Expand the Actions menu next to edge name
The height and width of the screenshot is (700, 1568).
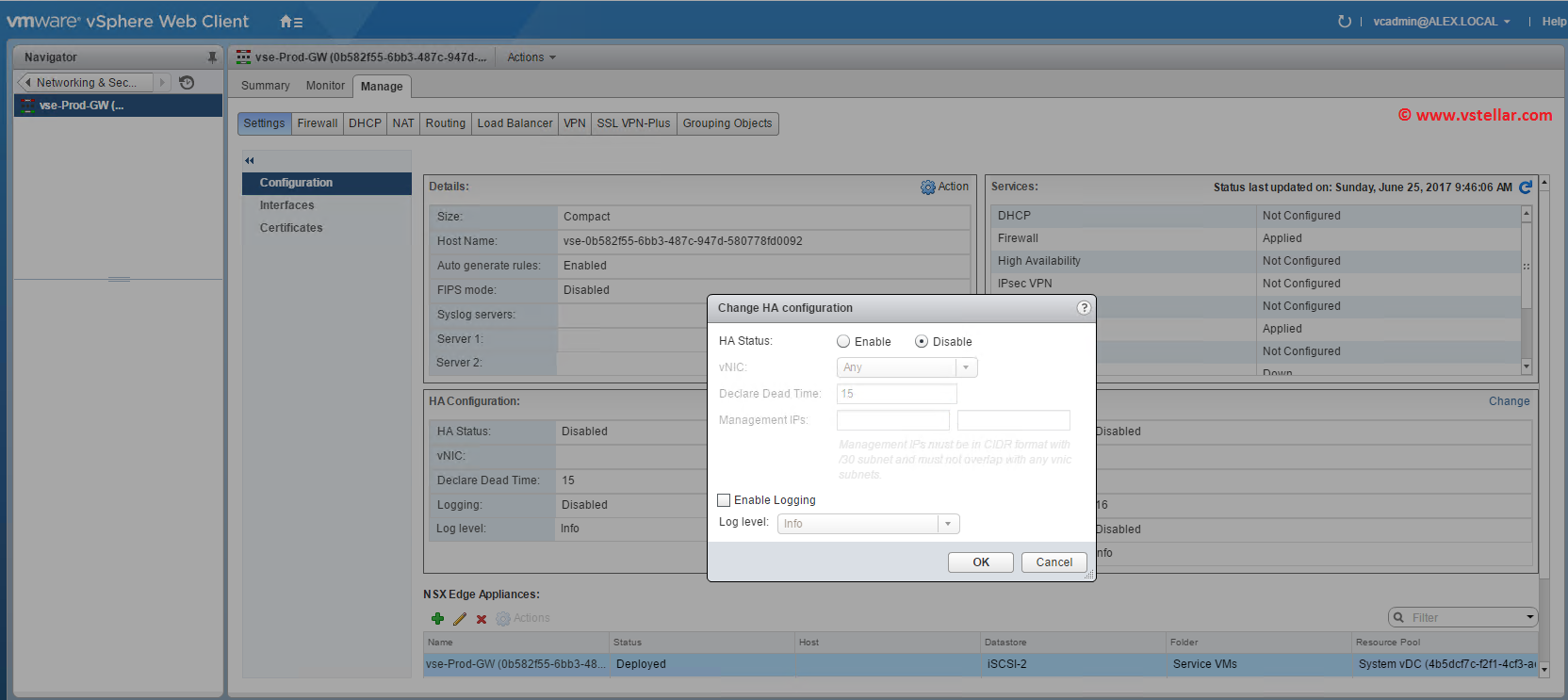click(x=531, y=57)
